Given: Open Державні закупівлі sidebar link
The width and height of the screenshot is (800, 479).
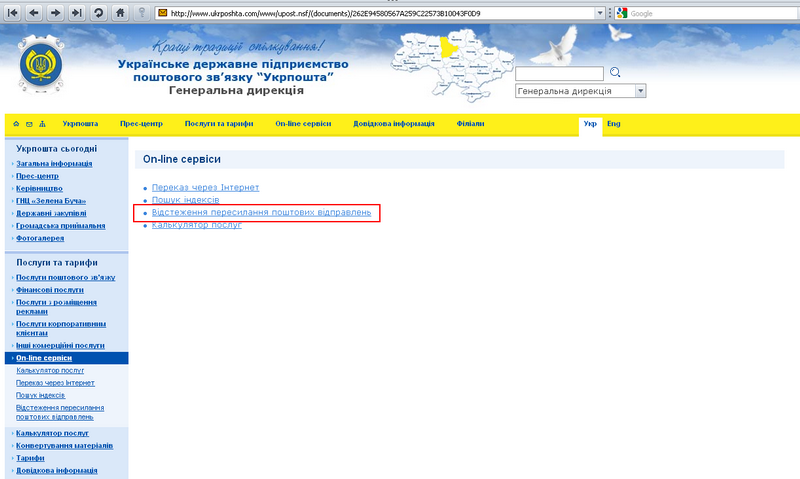Looking at the screenshot, I should click(x=51, y=214).
